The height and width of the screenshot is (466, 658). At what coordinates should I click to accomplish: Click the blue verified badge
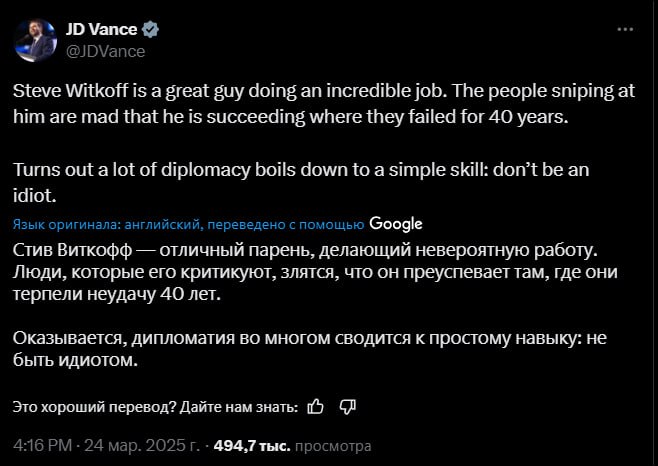point(151,30)
